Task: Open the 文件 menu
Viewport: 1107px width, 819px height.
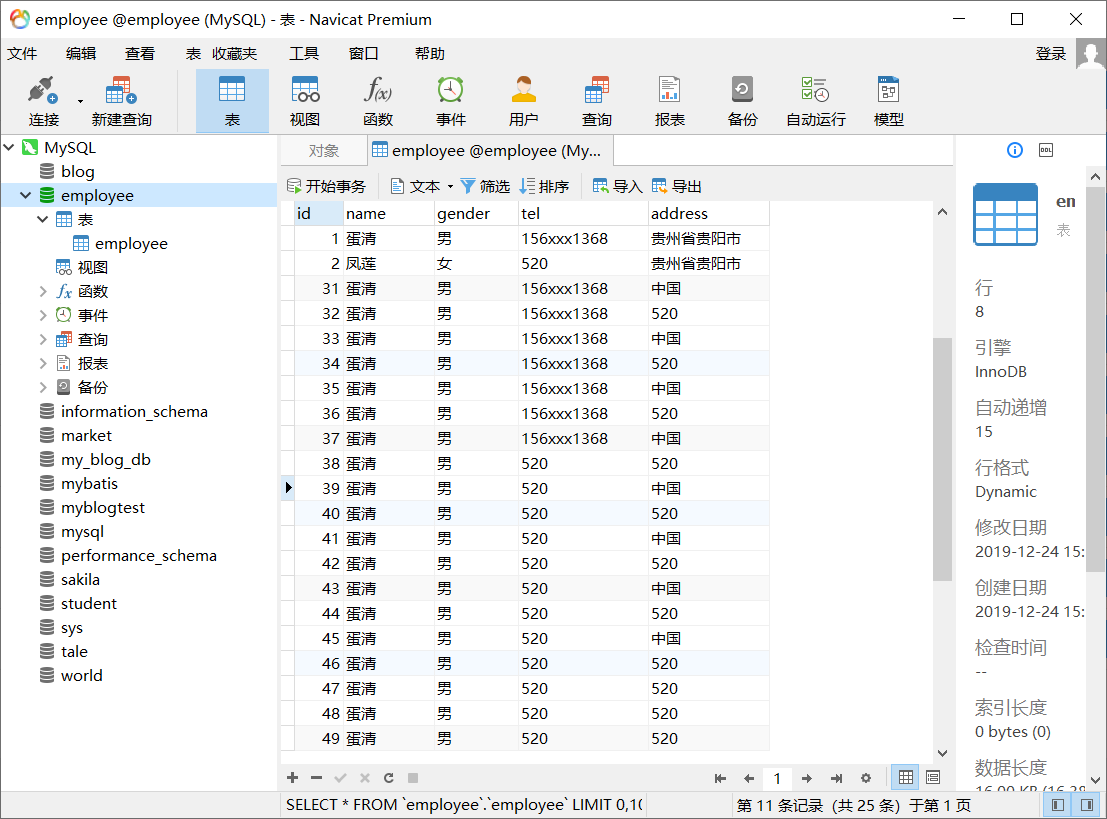Action: (x=22, y=54)
